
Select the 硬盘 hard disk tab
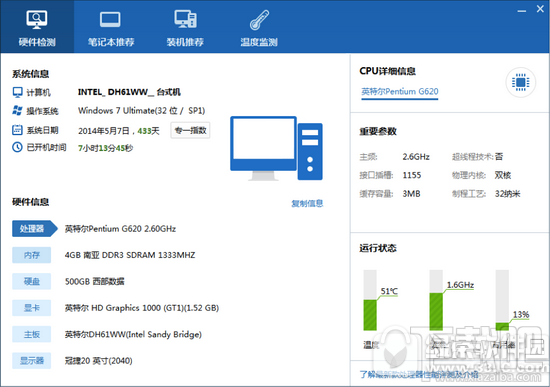coord(32,281)
